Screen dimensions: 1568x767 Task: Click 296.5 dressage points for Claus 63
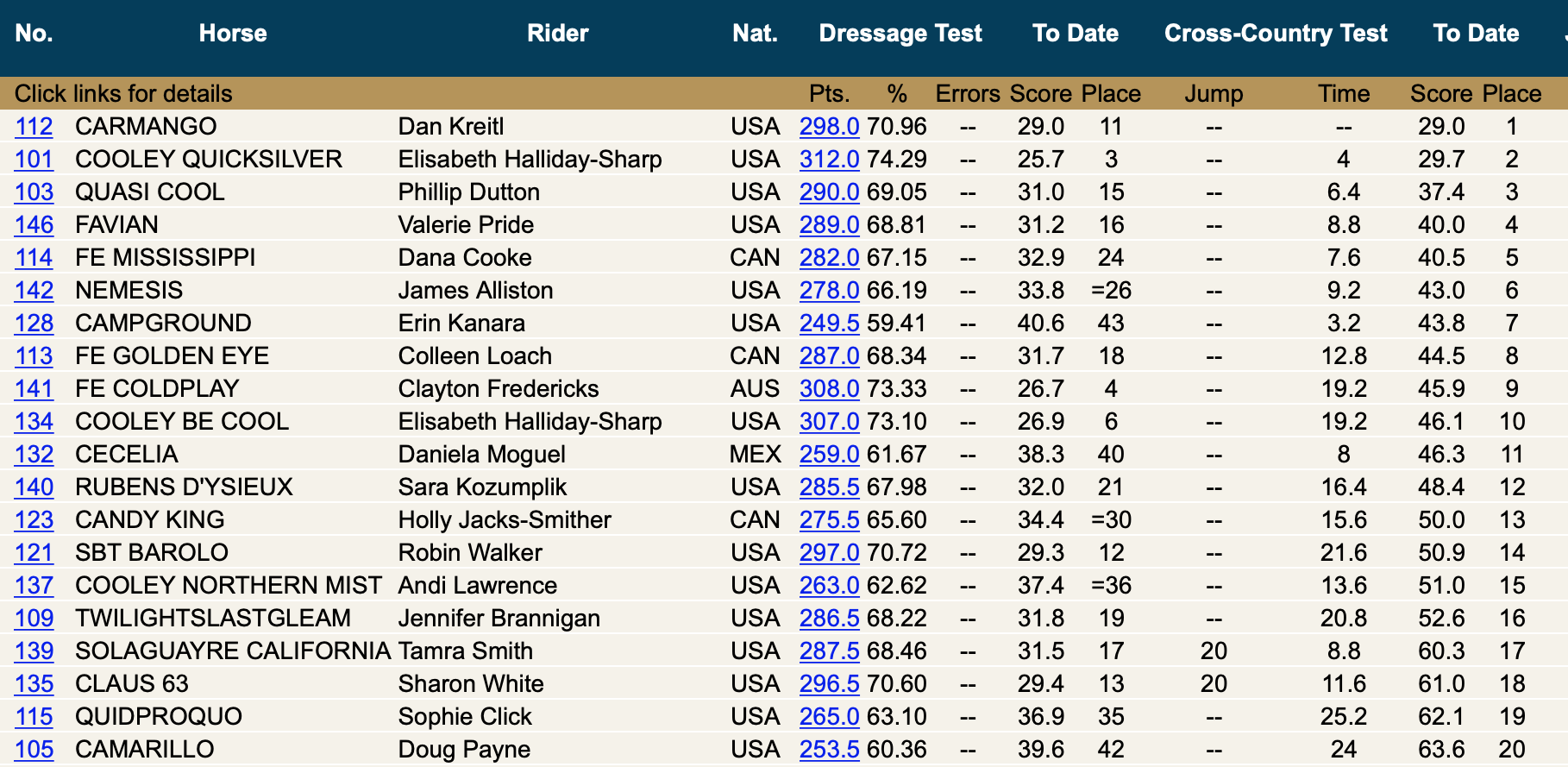pos(829,684)
